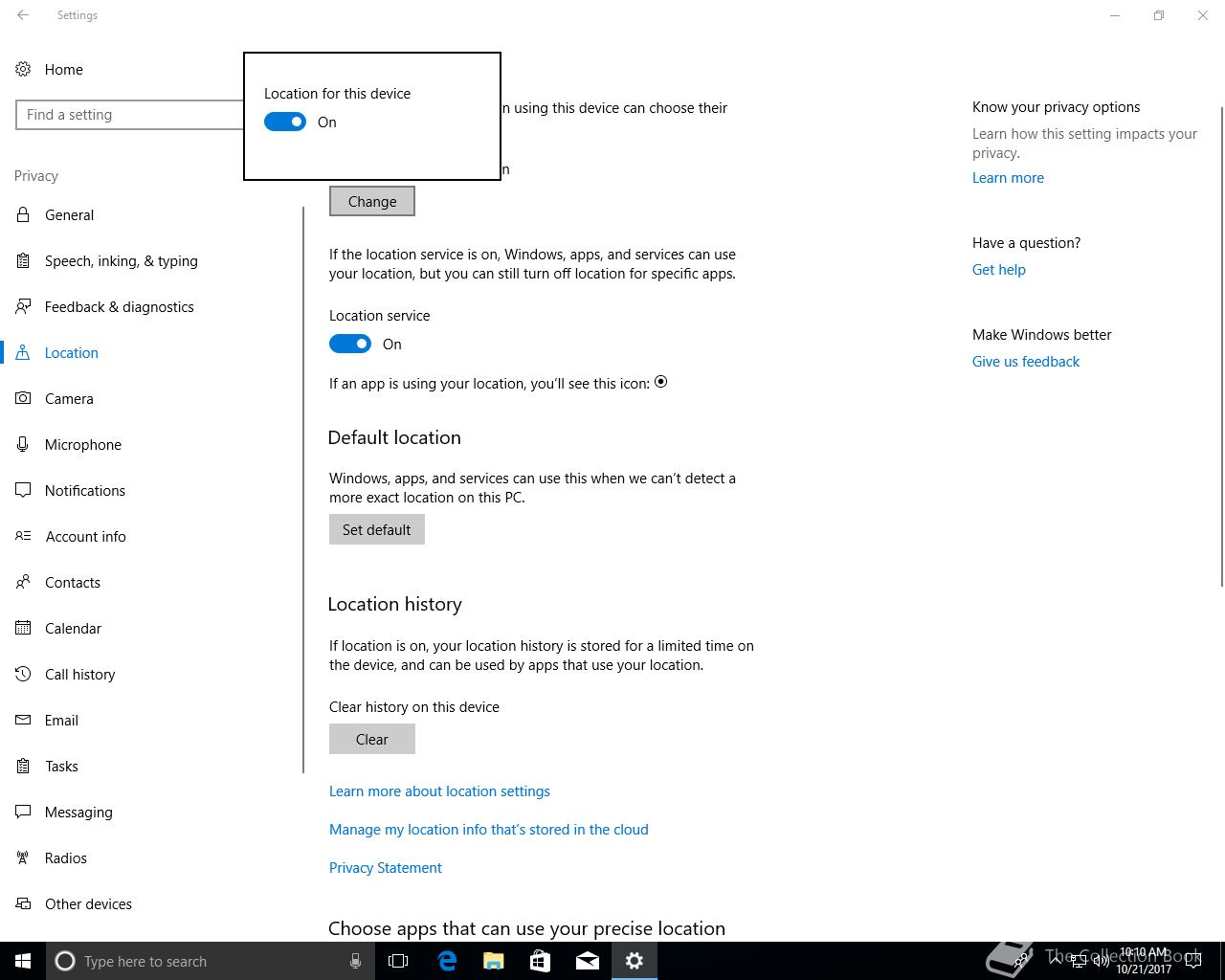Click the Set default button
Screen dimensions: 1225x980
click(377, 529)
